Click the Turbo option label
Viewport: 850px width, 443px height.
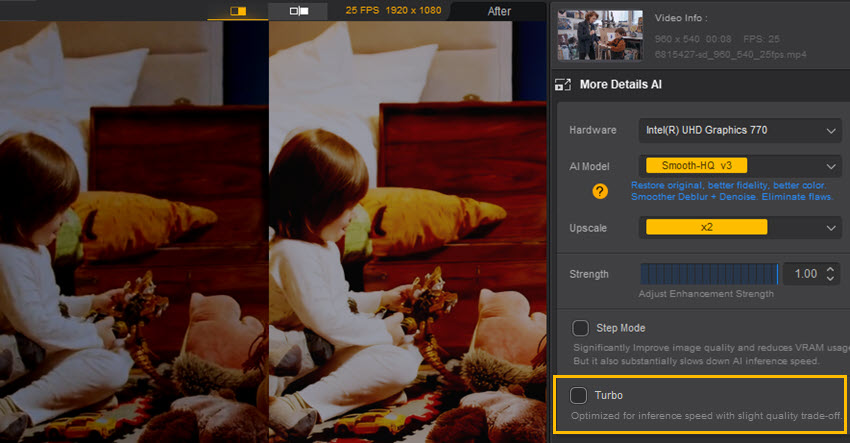(609, 396)
